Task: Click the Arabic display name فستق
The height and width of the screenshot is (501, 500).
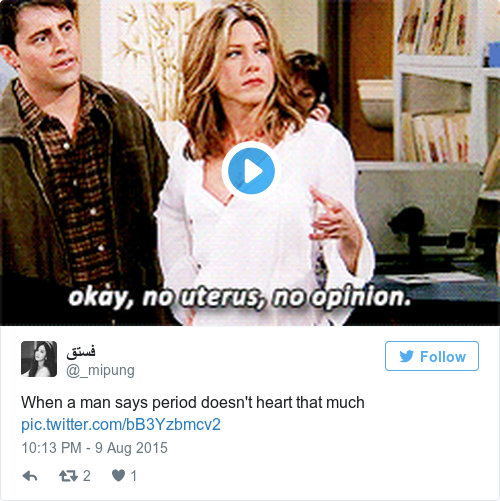Action: pyautogui.click(x=81, y=352)
